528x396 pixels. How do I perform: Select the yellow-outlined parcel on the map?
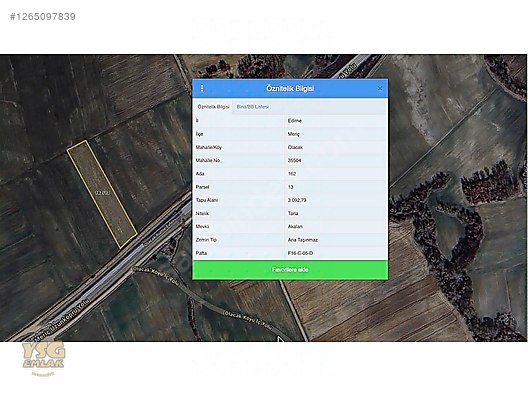coord(102,194)
